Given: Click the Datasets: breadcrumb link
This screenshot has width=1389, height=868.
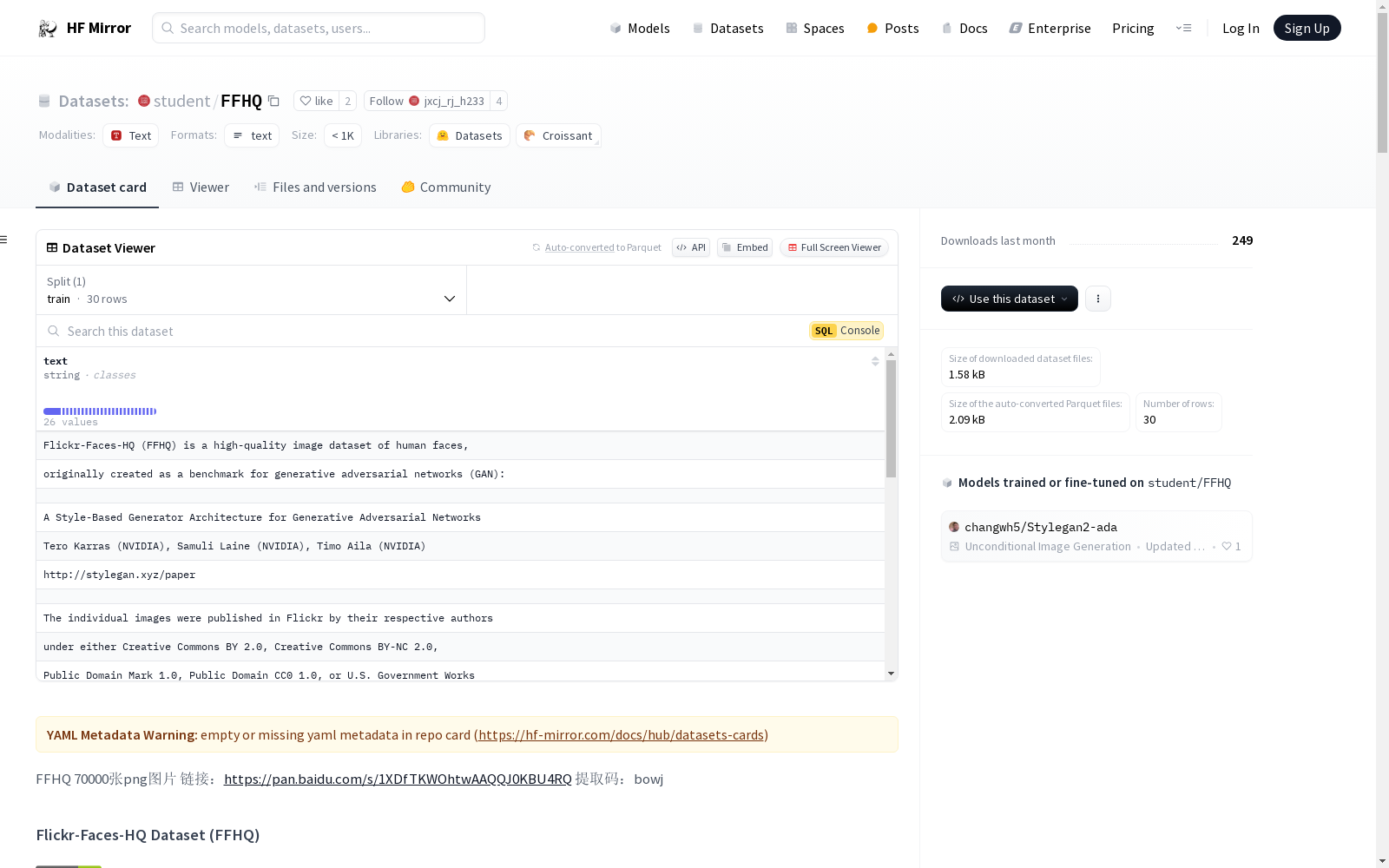Looking at the screenshot, I should (93, 102).
